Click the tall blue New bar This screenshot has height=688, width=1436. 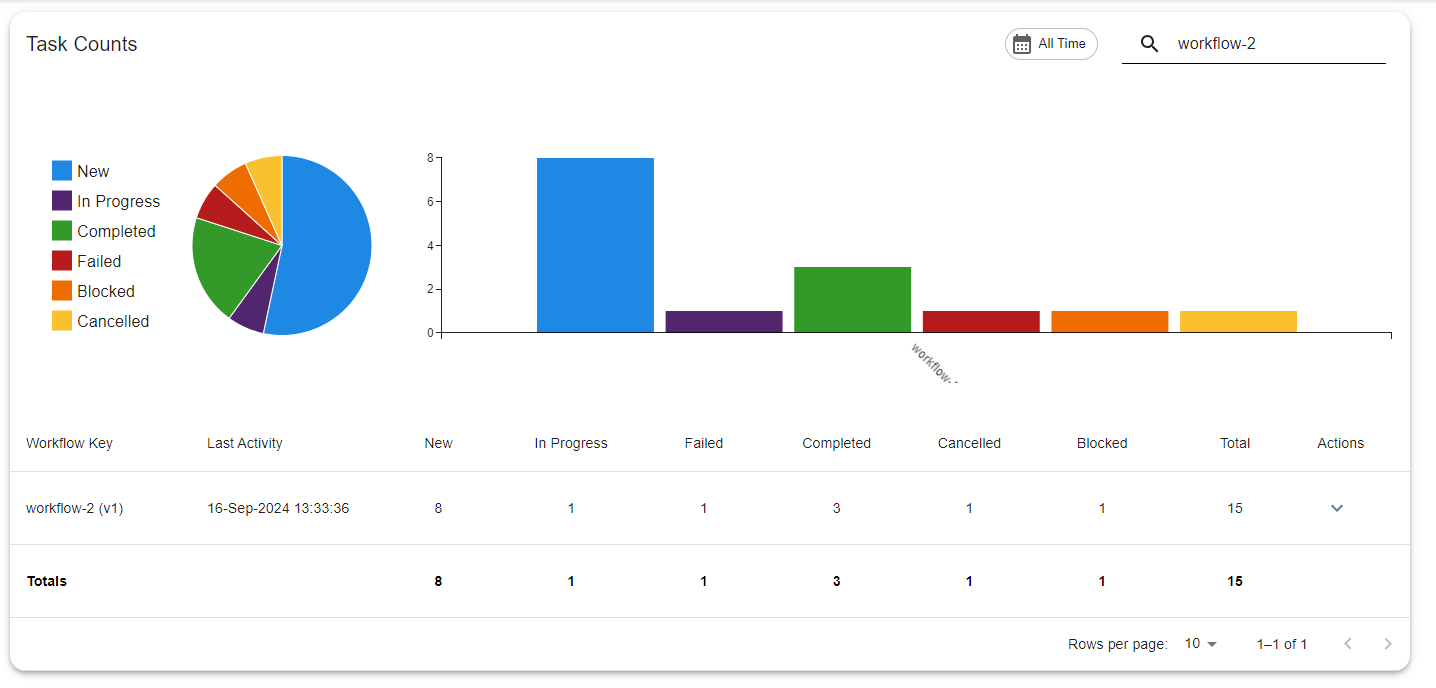coord(595,245)
